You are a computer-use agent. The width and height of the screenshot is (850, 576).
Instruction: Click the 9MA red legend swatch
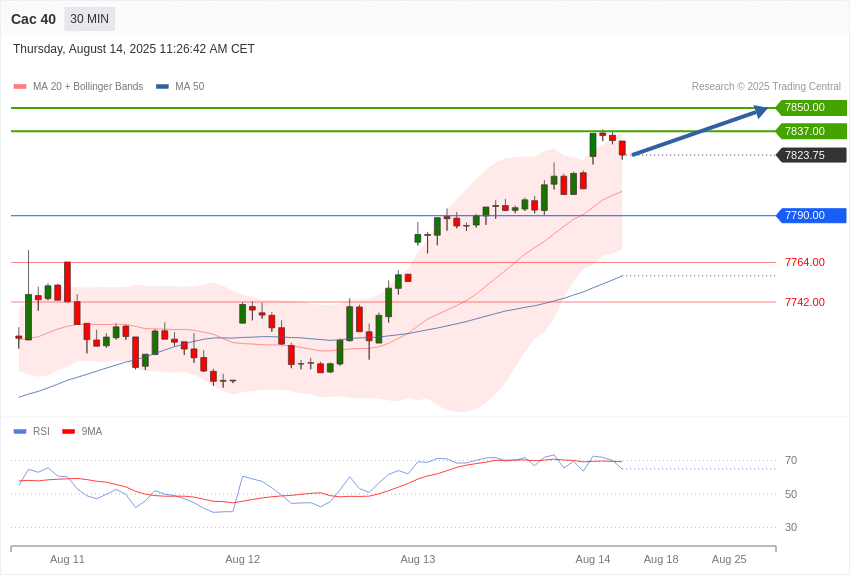point(69,431)
